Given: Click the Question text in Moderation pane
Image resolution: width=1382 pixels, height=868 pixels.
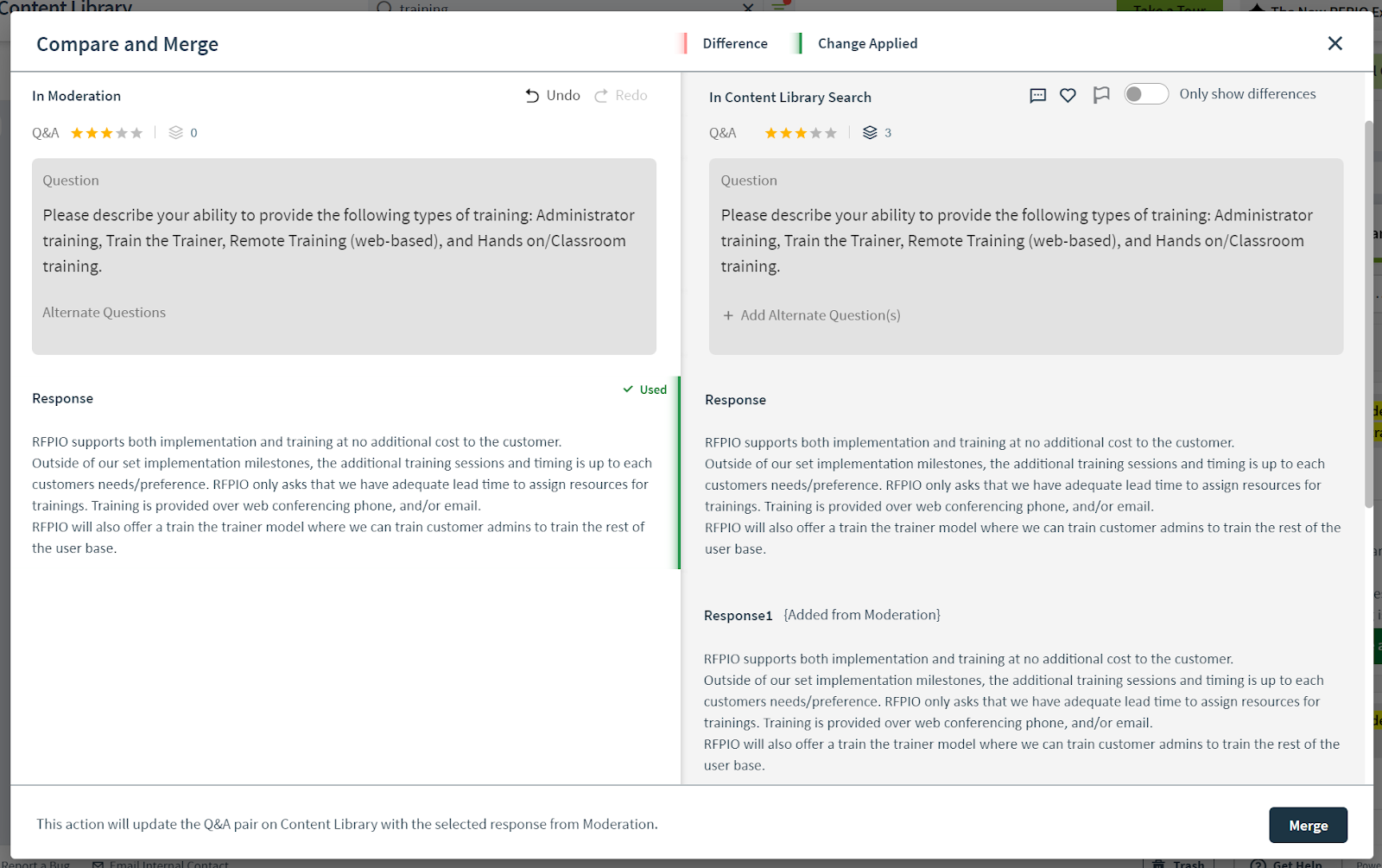Looking at the screenshot, I should pos(339,241).
